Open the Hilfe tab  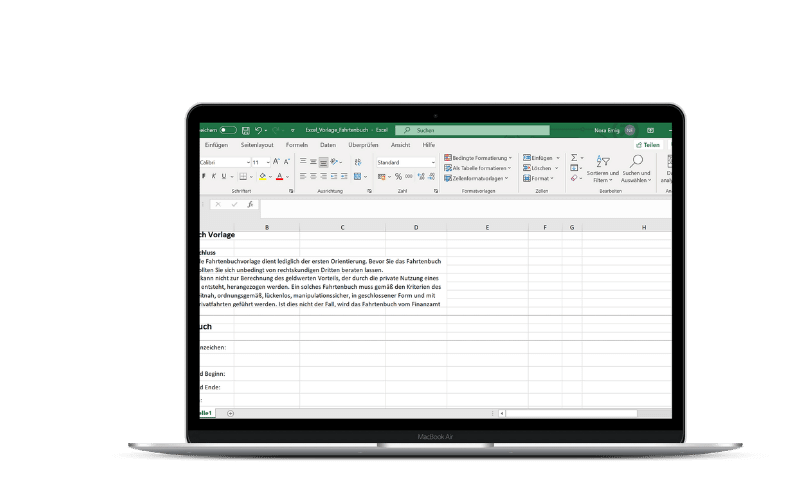[429, 145]
